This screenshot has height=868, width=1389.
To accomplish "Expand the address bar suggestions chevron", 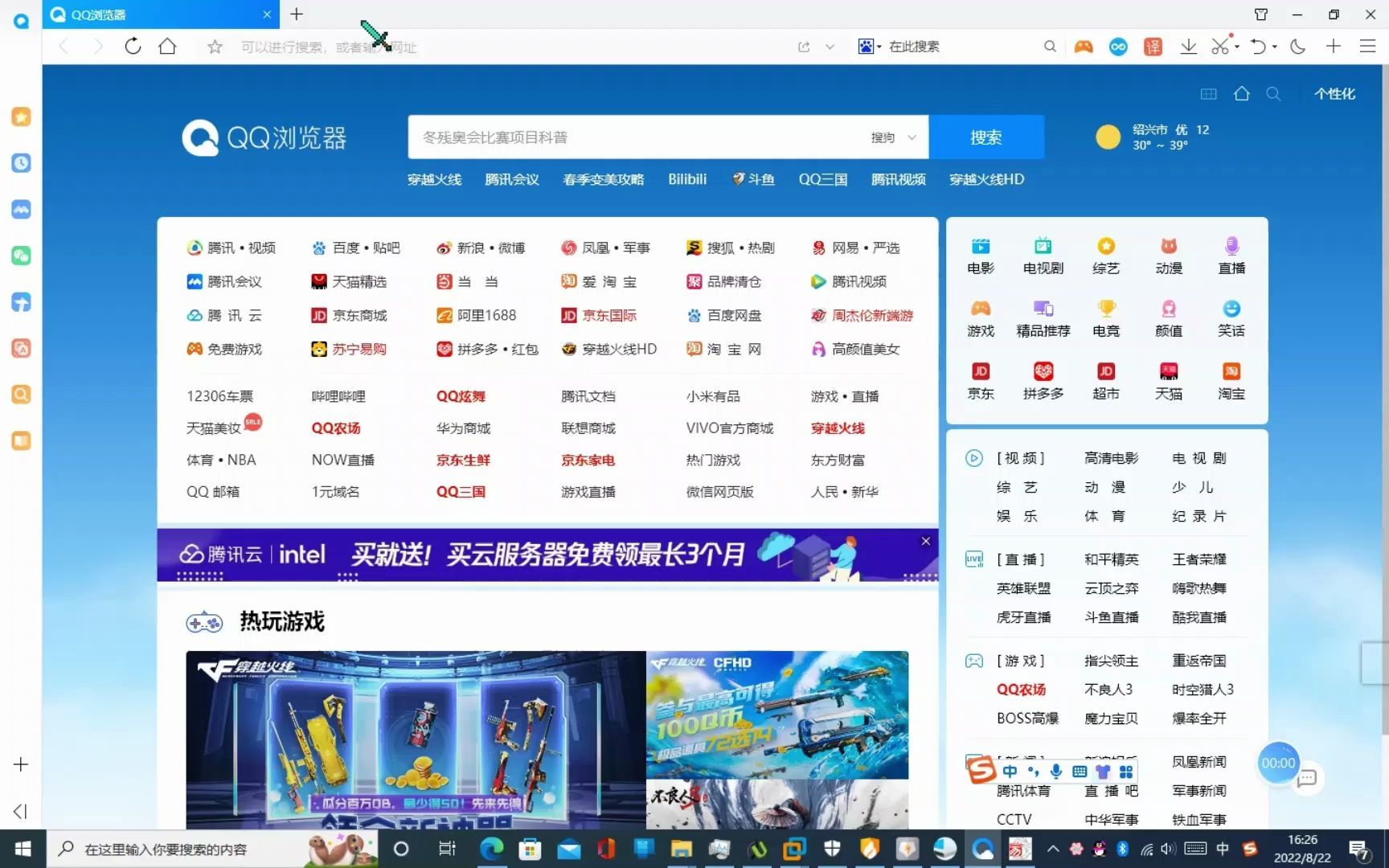I will (x=830, y=47).
